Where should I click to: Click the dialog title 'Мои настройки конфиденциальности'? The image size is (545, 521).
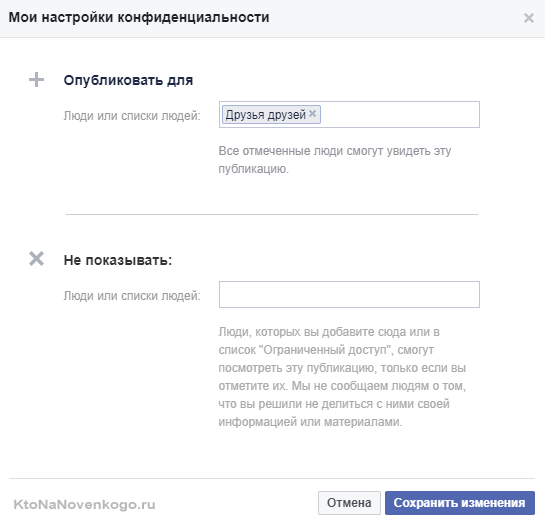tap(139, 17)
